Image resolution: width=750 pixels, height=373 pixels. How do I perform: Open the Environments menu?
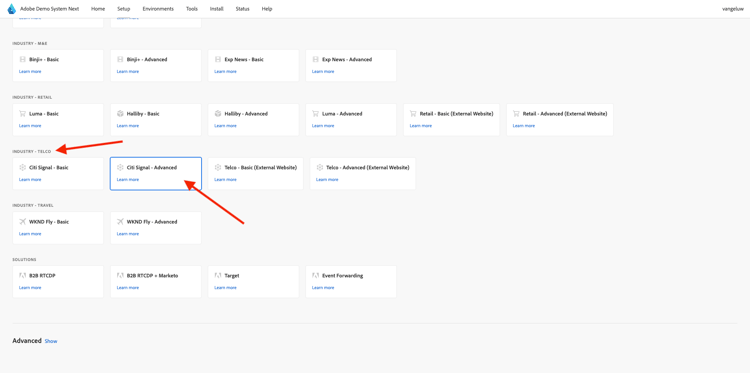tap(158, 9)
